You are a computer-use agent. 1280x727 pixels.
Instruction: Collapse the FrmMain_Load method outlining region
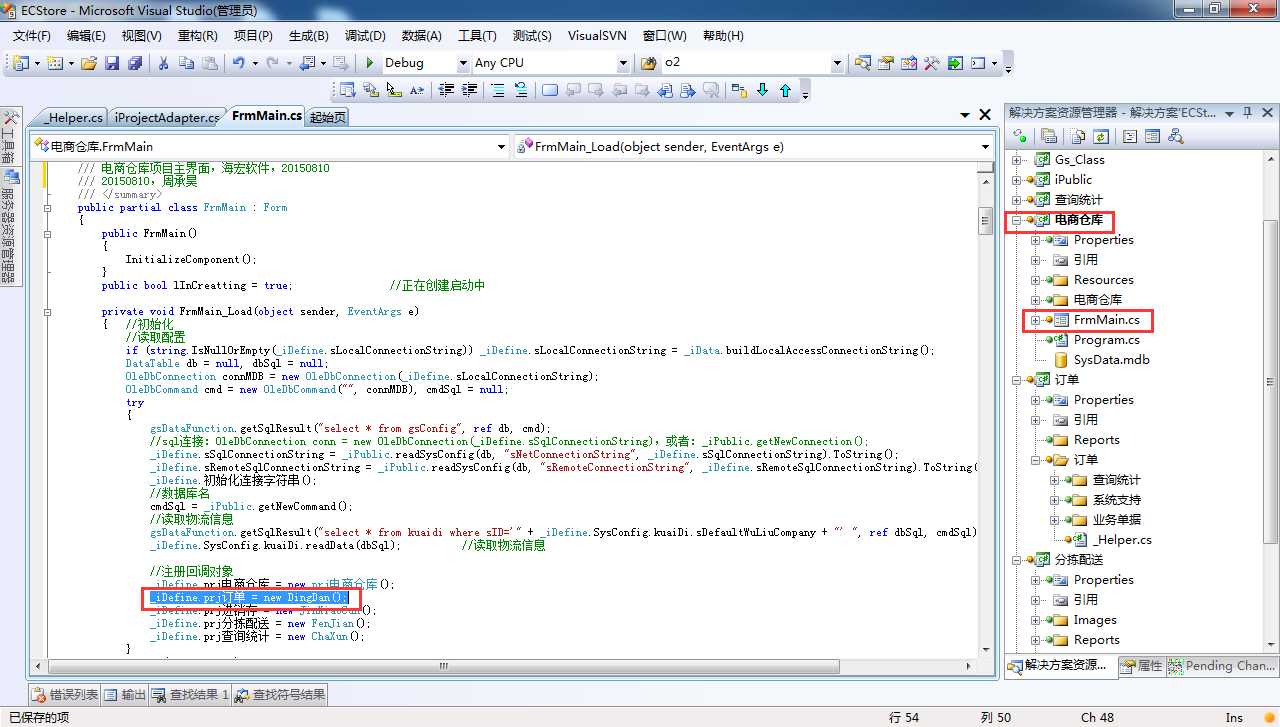[46, 311]
